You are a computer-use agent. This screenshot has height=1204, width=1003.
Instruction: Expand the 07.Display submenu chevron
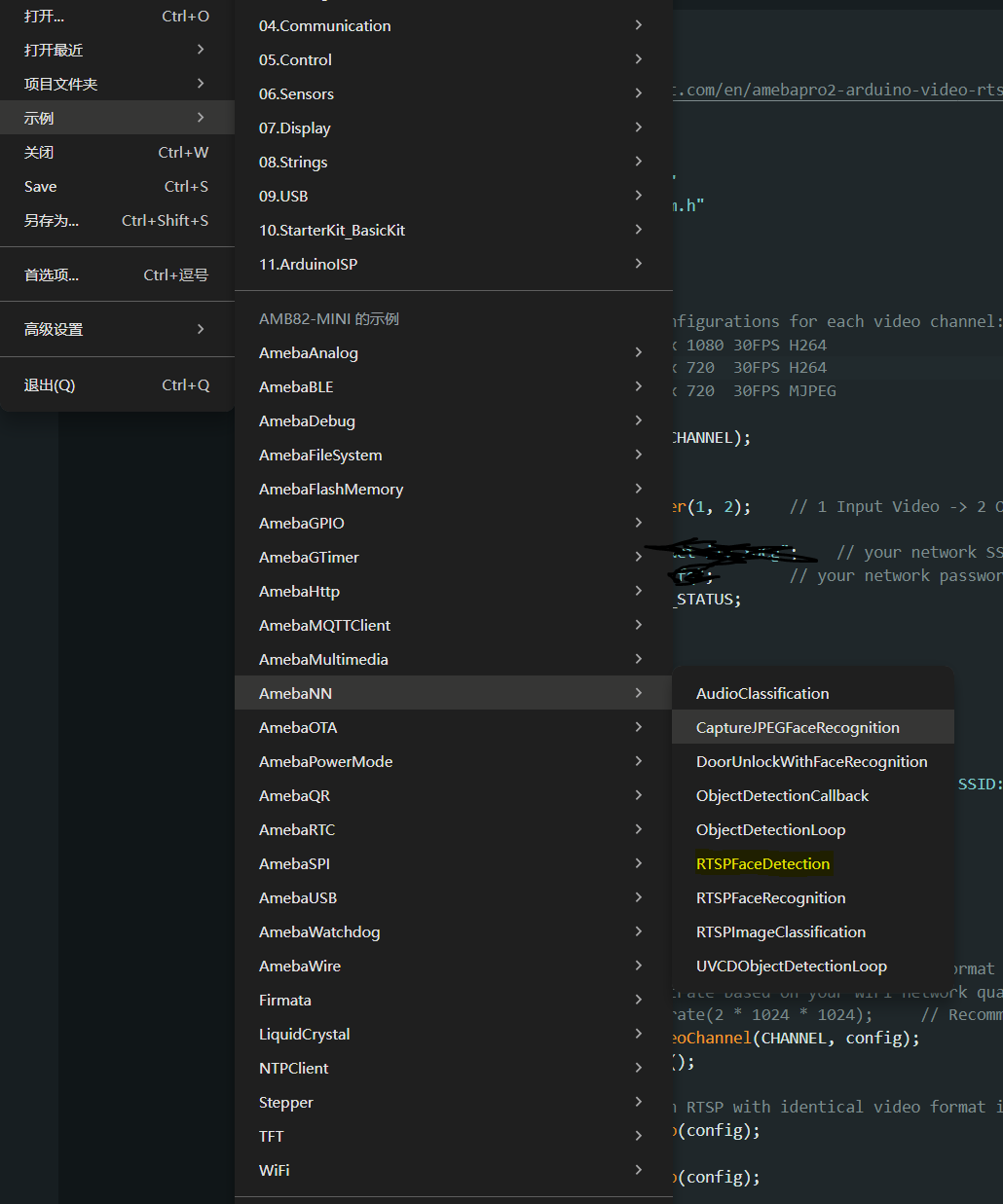pos(639,128)
